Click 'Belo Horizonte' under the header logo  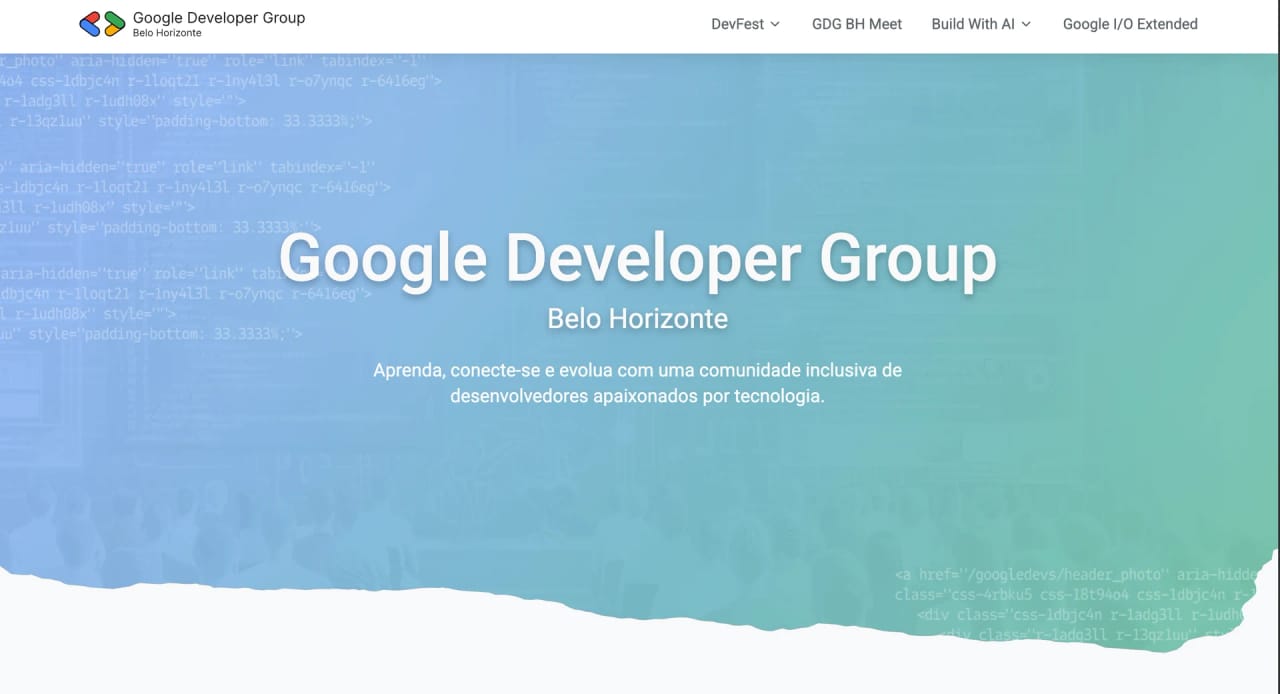tap(167, 33)
